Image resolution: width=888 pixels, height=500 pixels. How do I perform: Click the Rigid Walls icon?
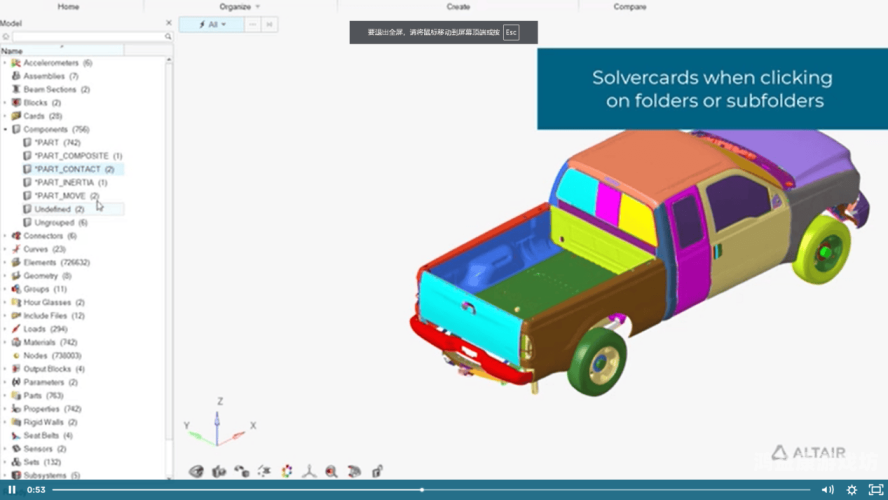tap(16, 422)
